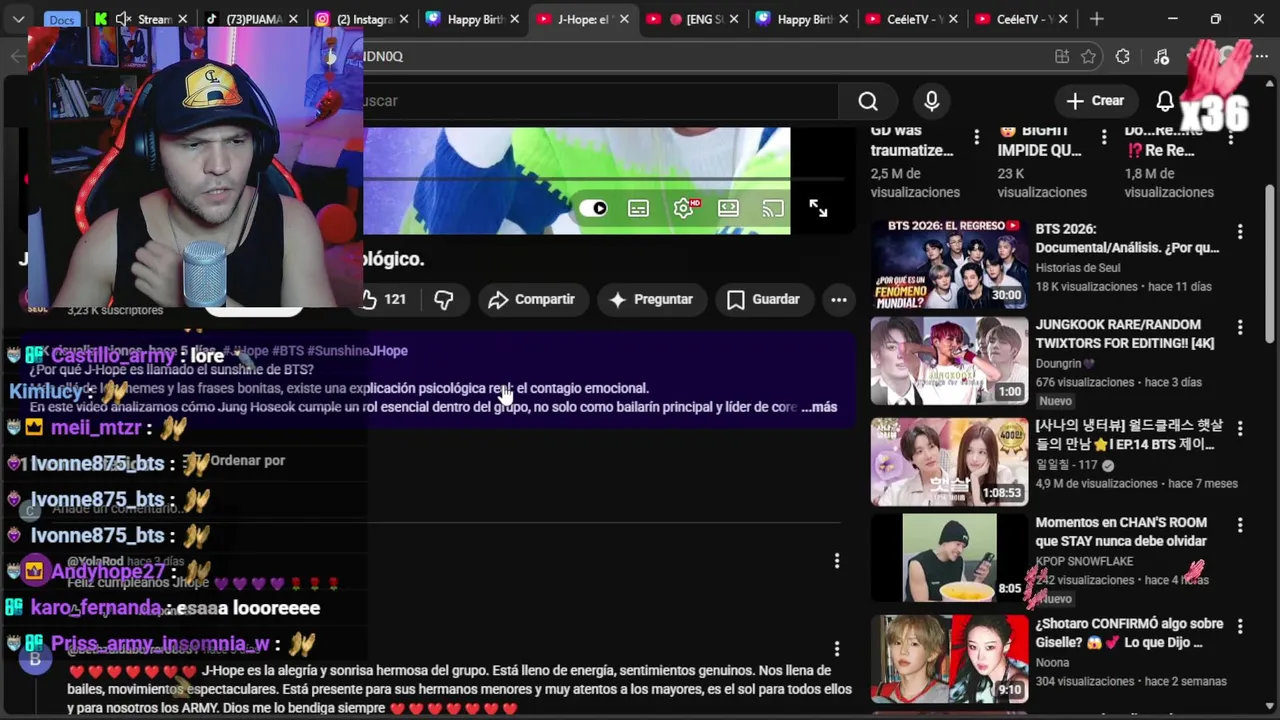
Task: Mute the Stream tab via speaker icon
Action: pyautogui.click(x=123, y=19)
